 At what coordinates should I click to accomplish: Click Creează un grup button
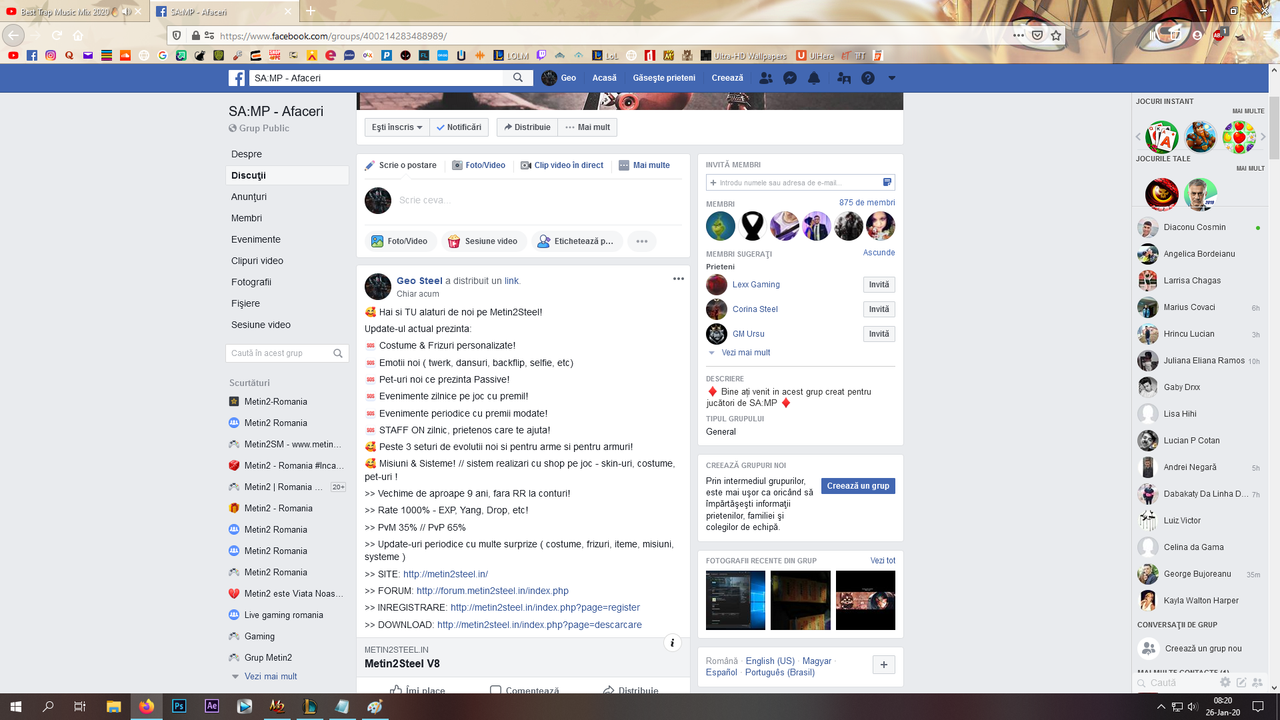click(x=858, y=486)
